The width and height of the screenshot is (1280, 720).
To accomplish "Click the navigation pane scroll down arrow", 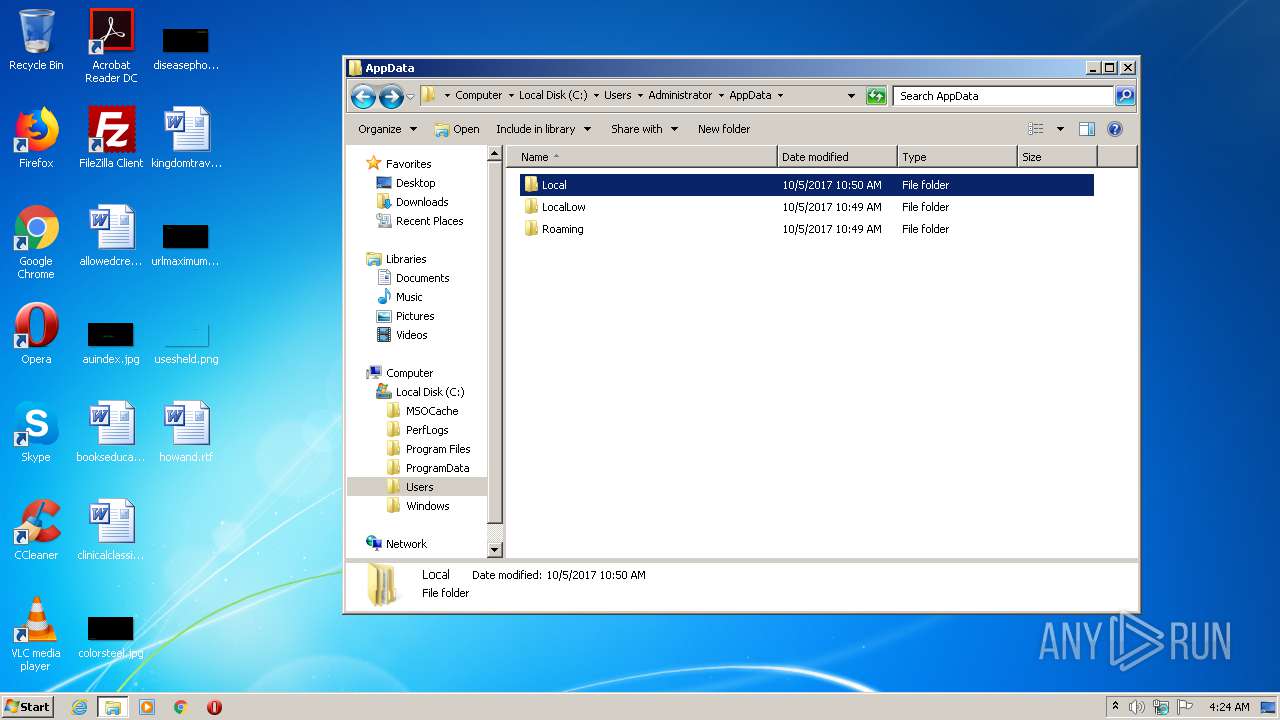I will [x=494, y=549].
